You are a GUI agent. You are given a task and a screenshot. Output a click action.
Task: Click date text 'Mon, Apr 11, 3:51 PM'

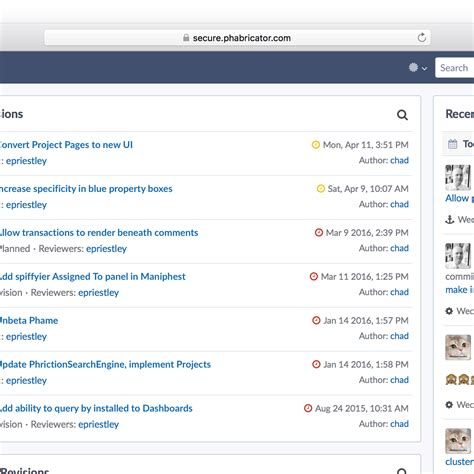pos(366,145)
